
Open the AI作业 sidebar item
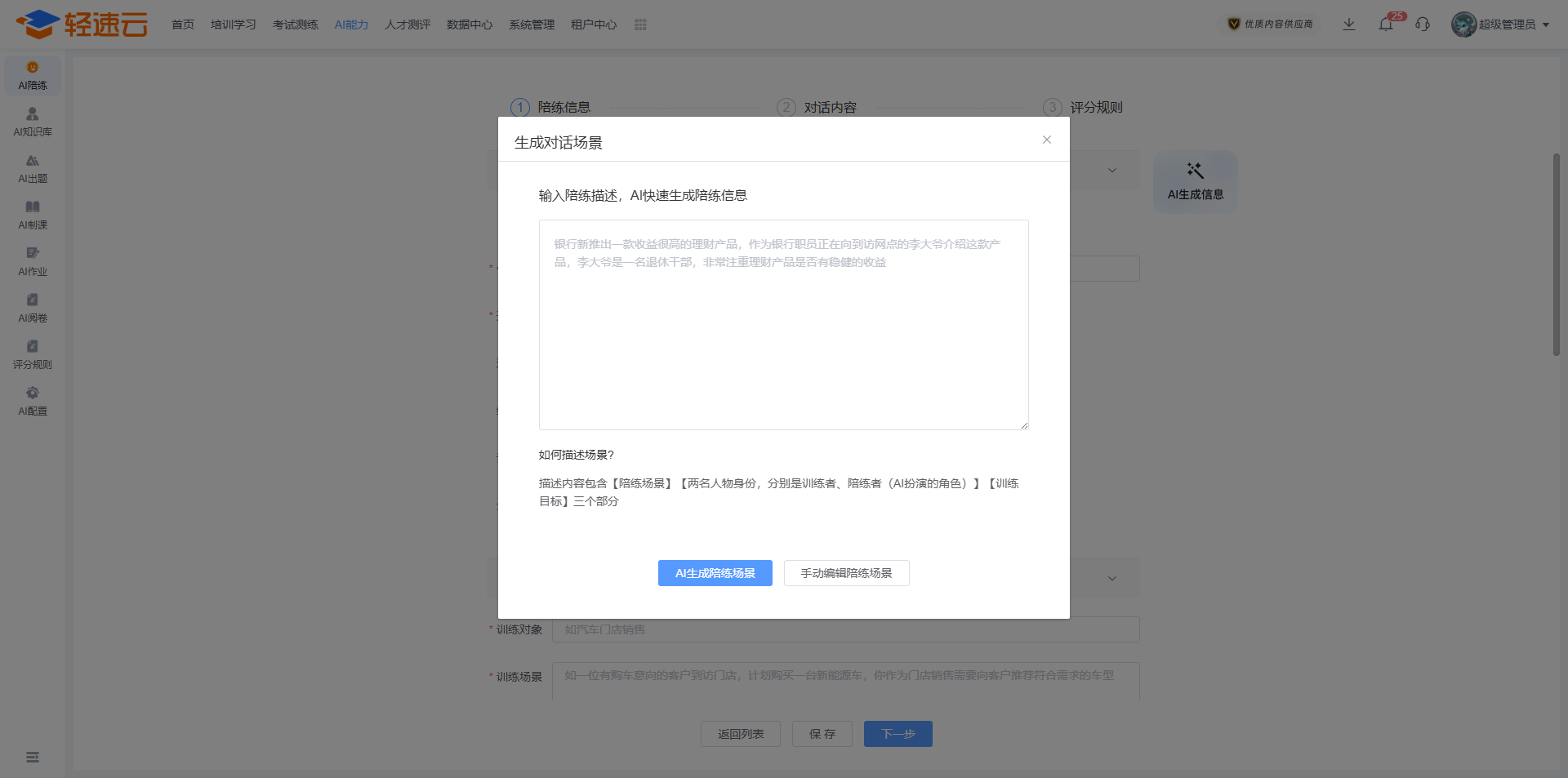click(33, 261)
